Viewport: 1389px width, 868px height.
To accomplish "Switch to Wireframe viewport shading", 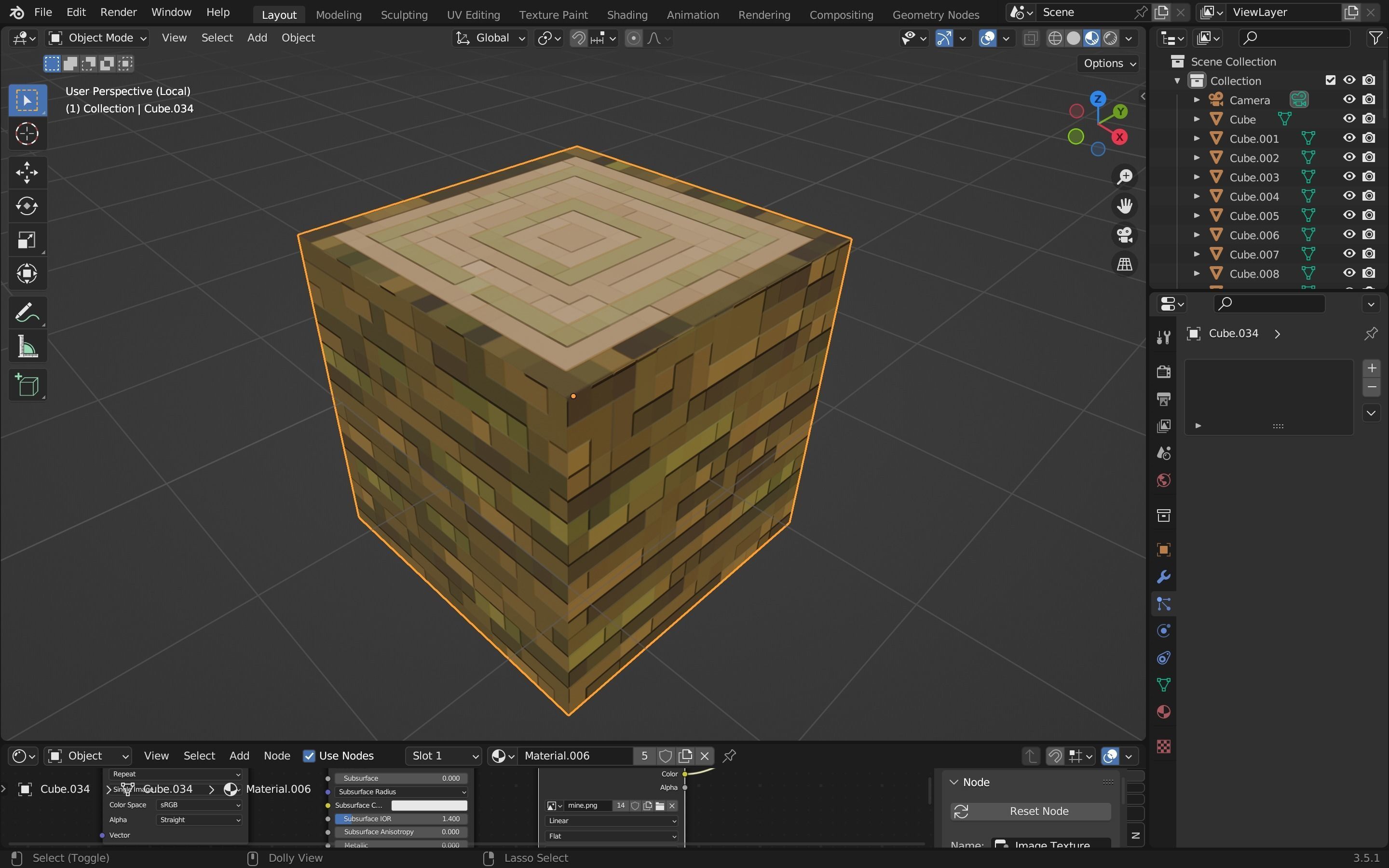I will click(1055, 39).
